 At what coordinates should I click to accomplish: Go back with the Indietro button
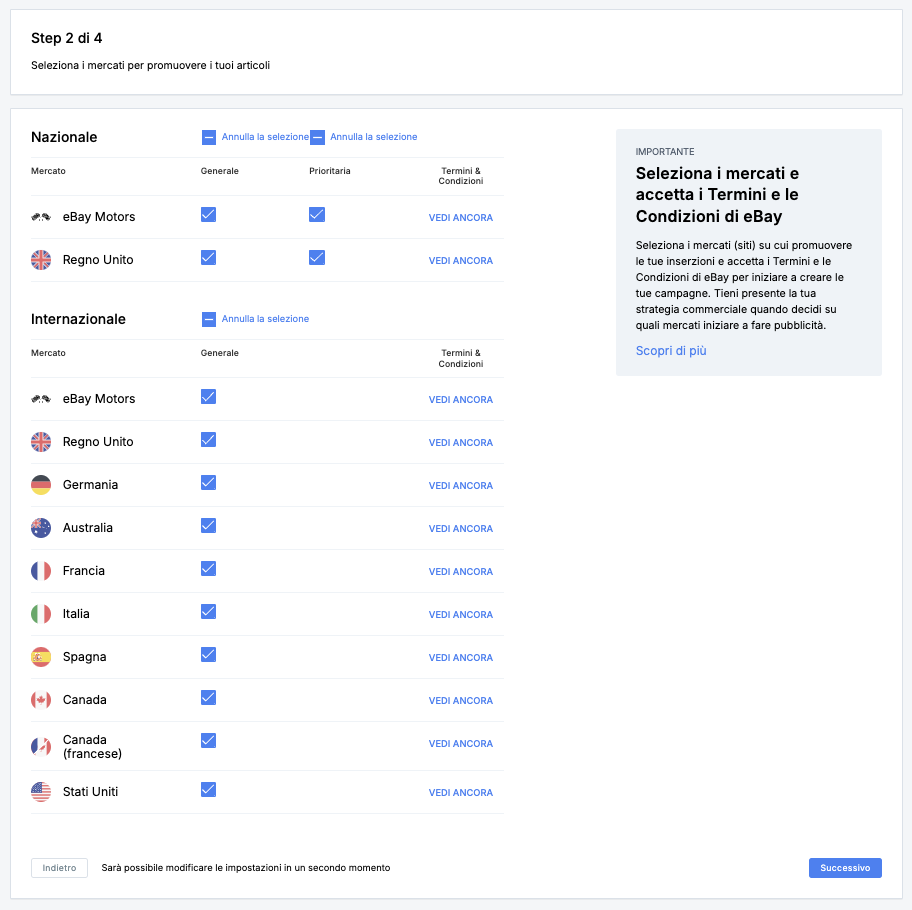coord(59,868)
